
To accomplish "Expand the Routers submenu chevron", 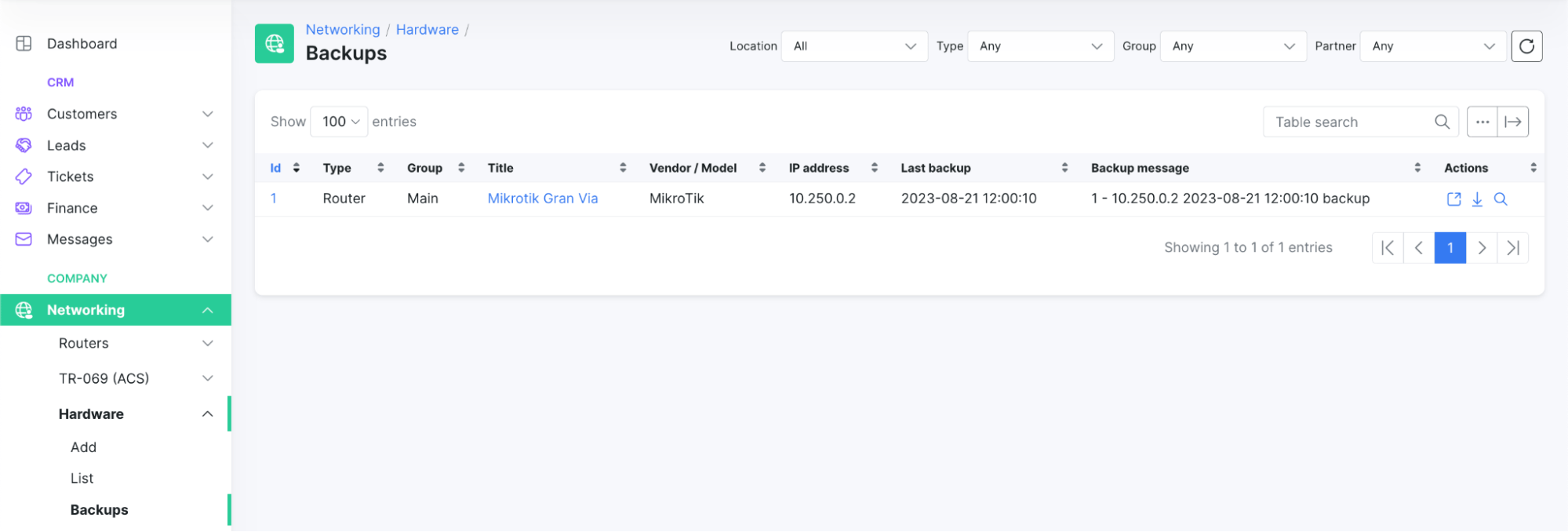I will tap(208, 344).
